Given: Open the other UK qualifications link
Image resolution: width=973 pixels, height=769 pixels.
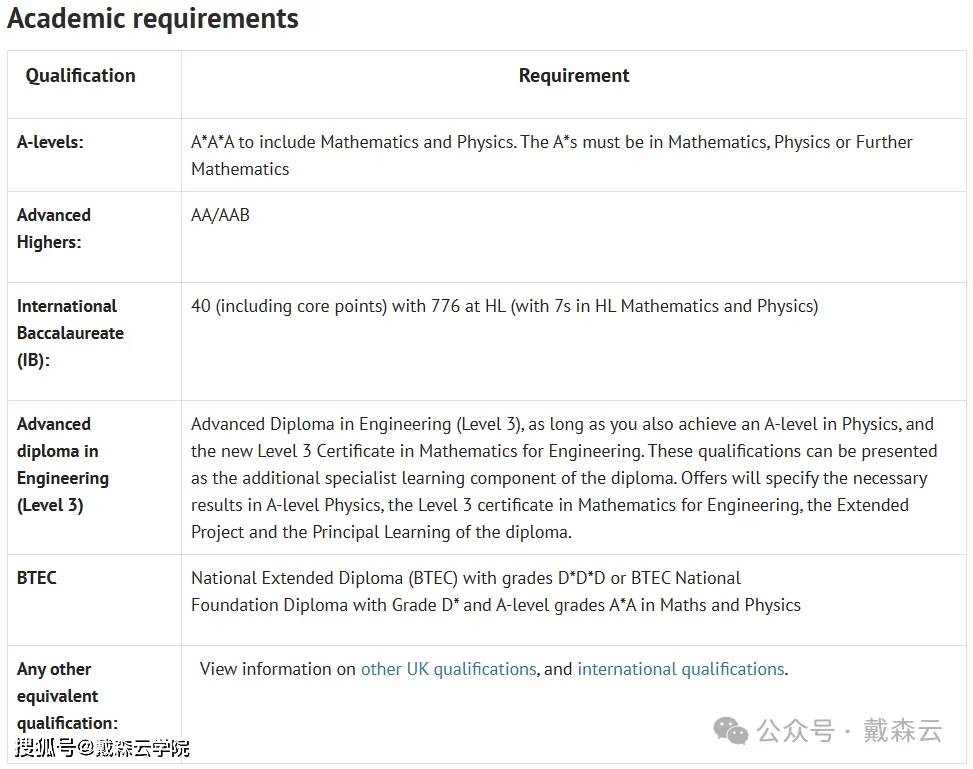Looking at the screenshot, I should point(449,669).
